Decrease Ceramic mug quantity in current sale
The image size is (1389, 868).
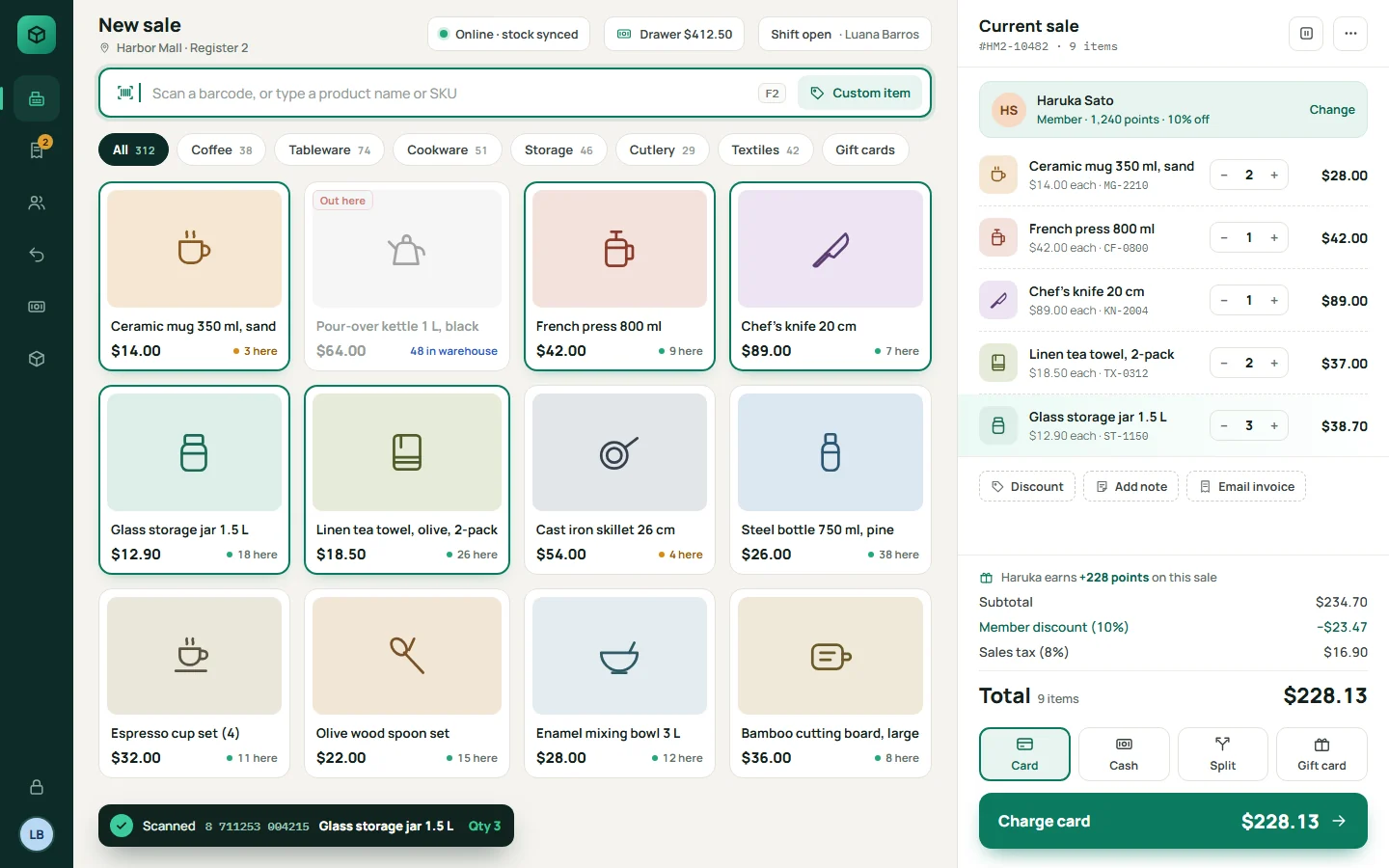[x=1224, y=176]
